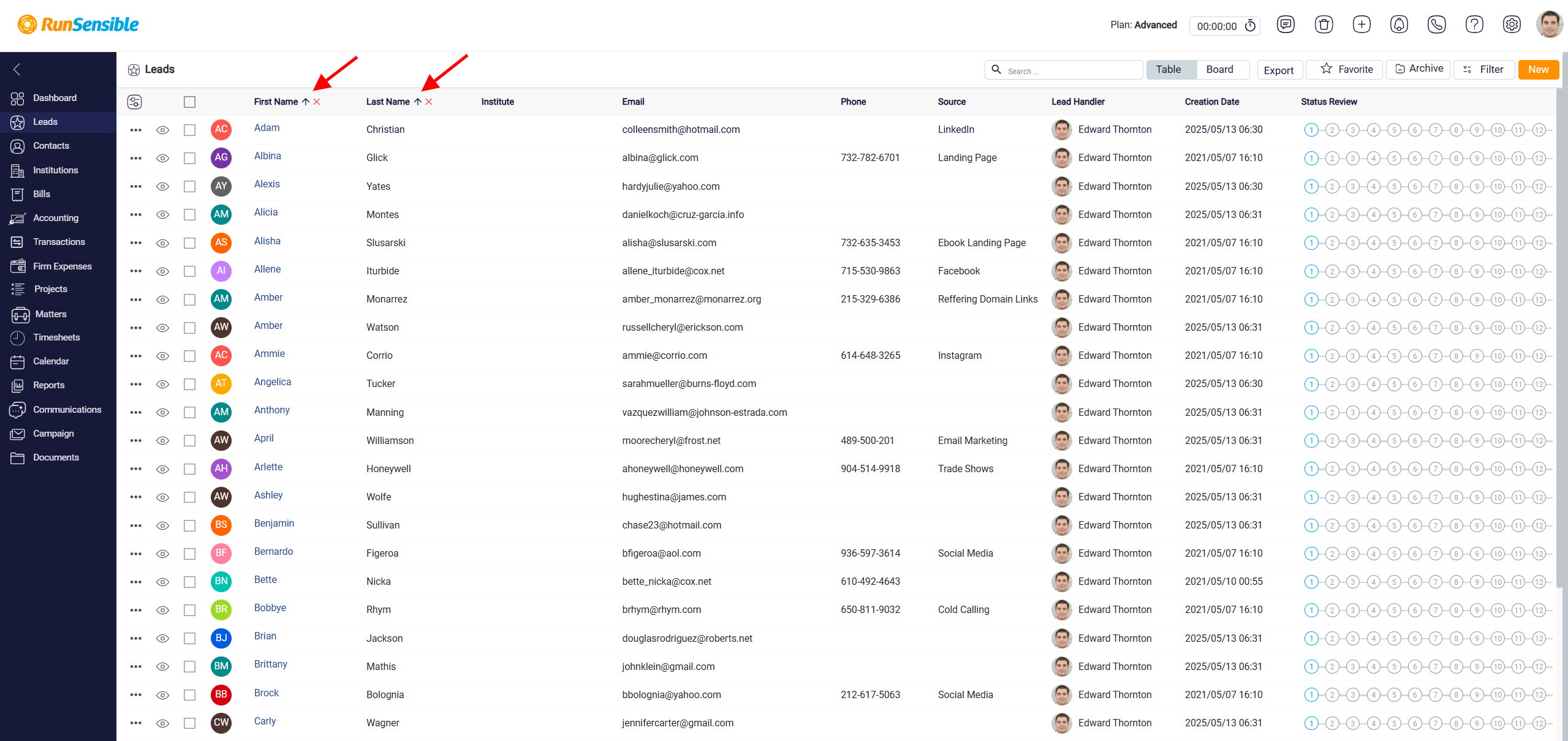The image size is (1568, 741).
Task: Click the help question mark icon
Action: pyautogui.click(x=1474, y=24)
